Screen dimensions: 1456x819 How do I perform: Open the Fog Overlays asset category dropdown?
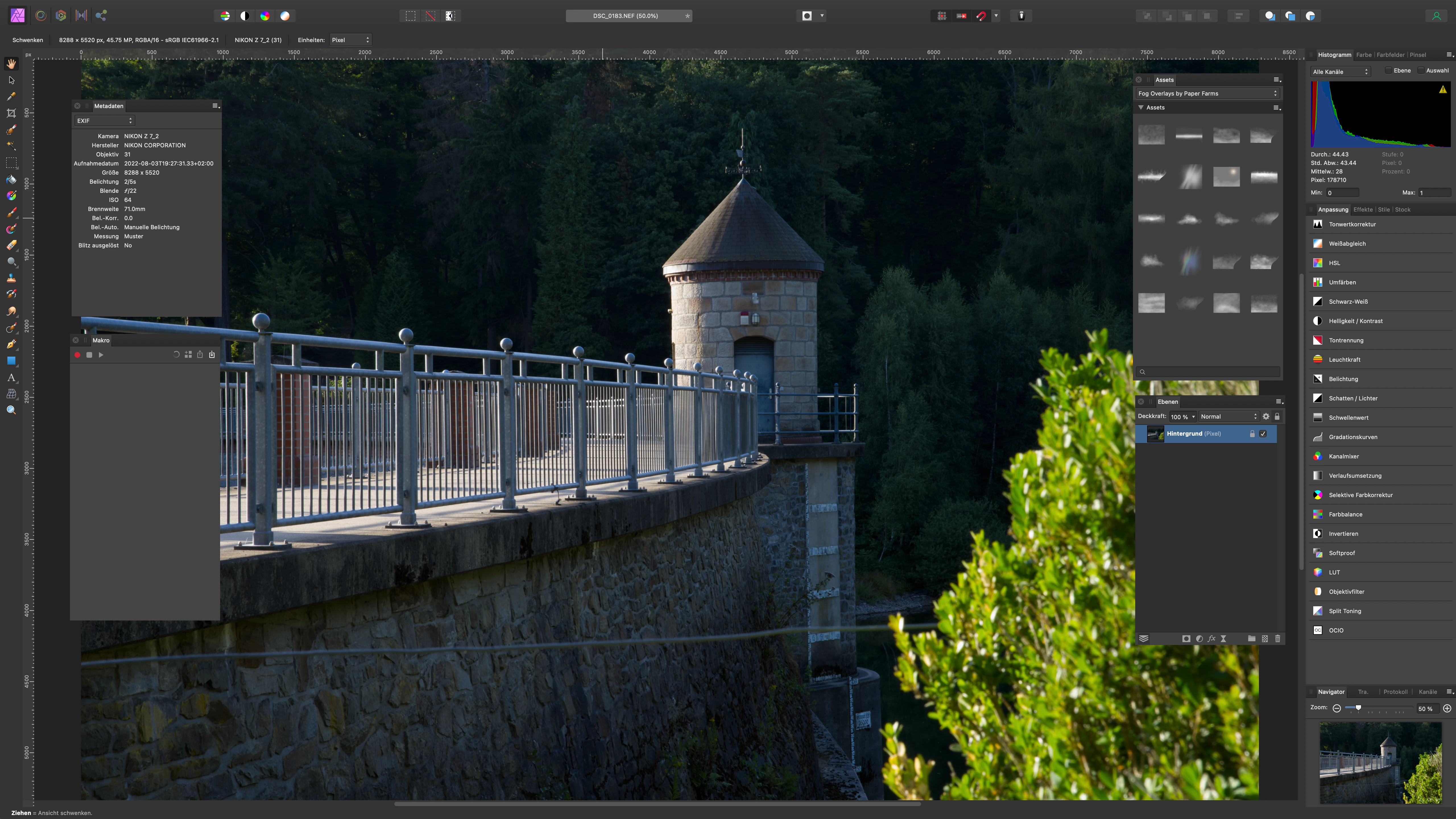1207,94
